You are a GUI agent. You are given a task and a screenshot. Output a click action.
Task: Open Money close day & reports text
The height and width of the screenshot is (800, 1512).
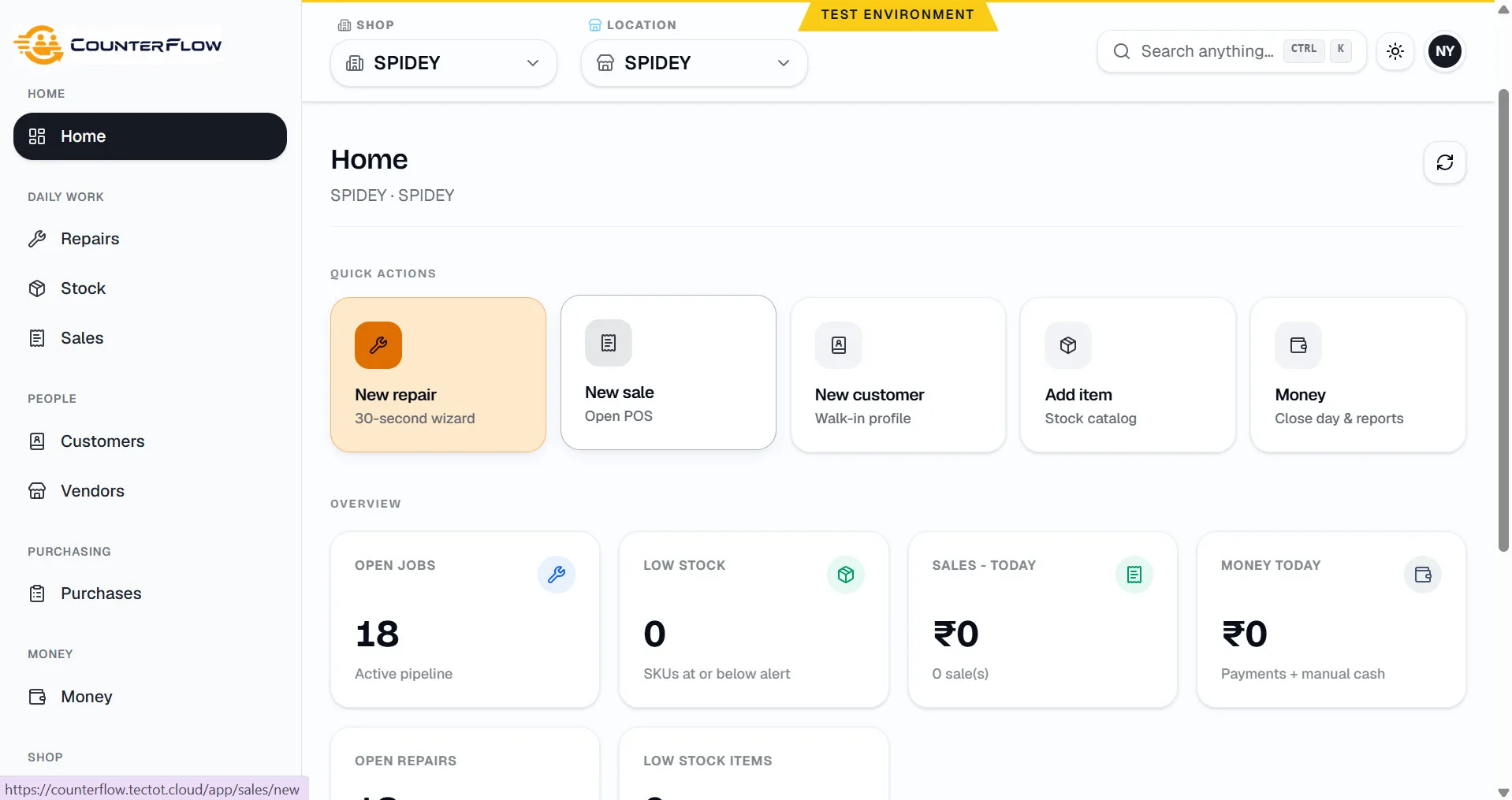1339,419
